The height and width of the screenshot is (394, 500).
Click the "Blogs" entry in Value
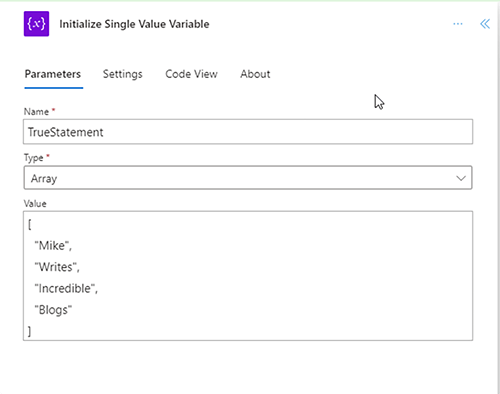pyautogui.click(x=53, y=310)
